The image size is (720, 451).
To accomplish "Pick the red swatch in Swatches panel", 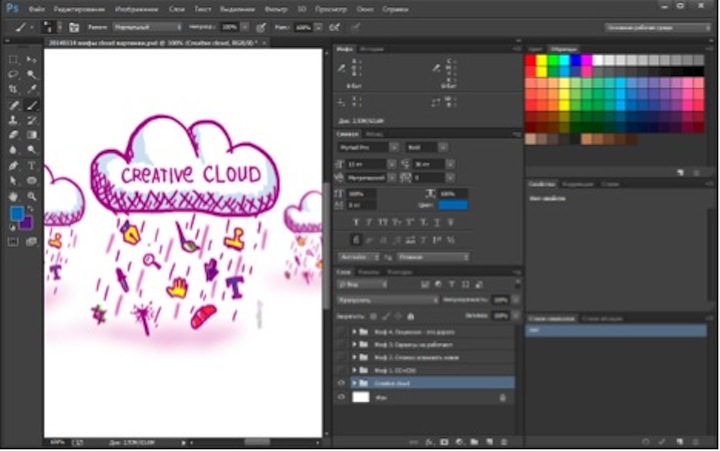I will [530, 61].
